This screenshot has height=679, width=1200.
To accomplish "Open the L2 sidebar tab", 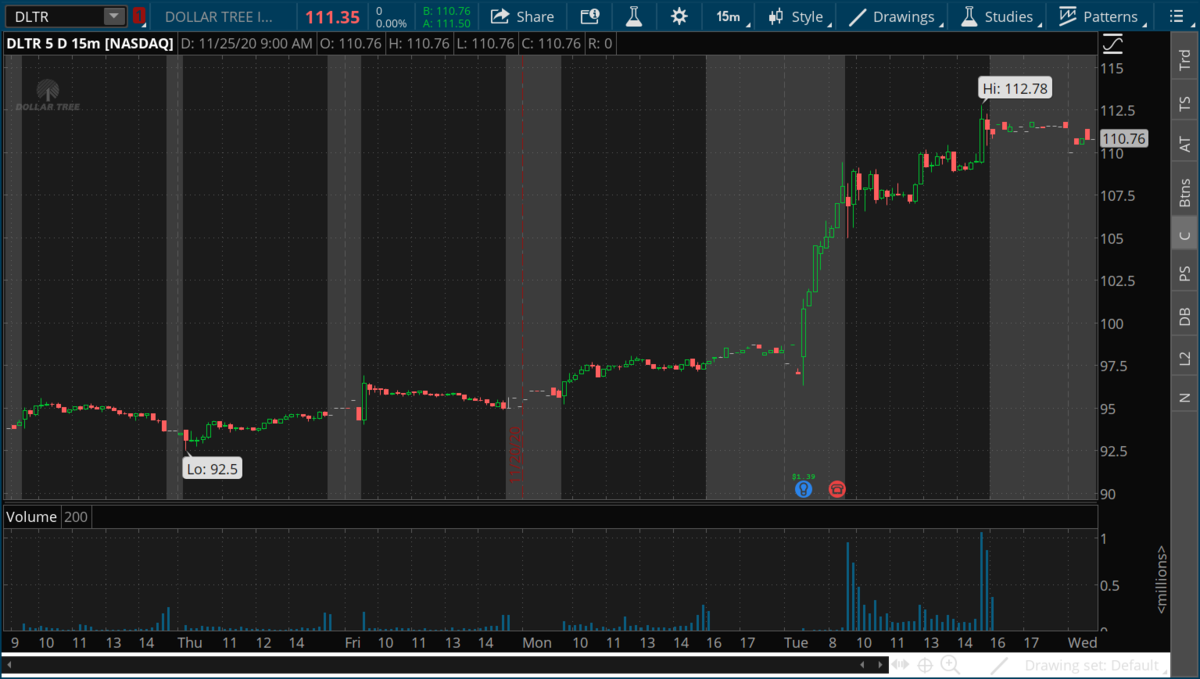I will click(1185, 358).
